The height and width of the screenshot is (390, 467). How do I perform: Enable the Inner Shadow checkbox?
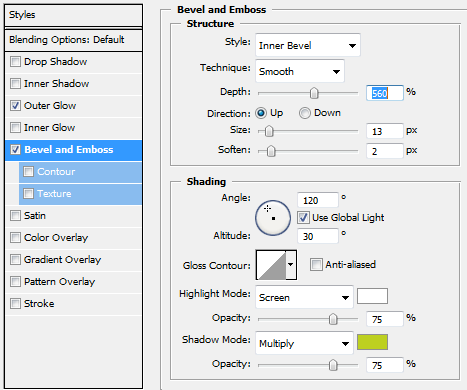(x=15, y=84)
